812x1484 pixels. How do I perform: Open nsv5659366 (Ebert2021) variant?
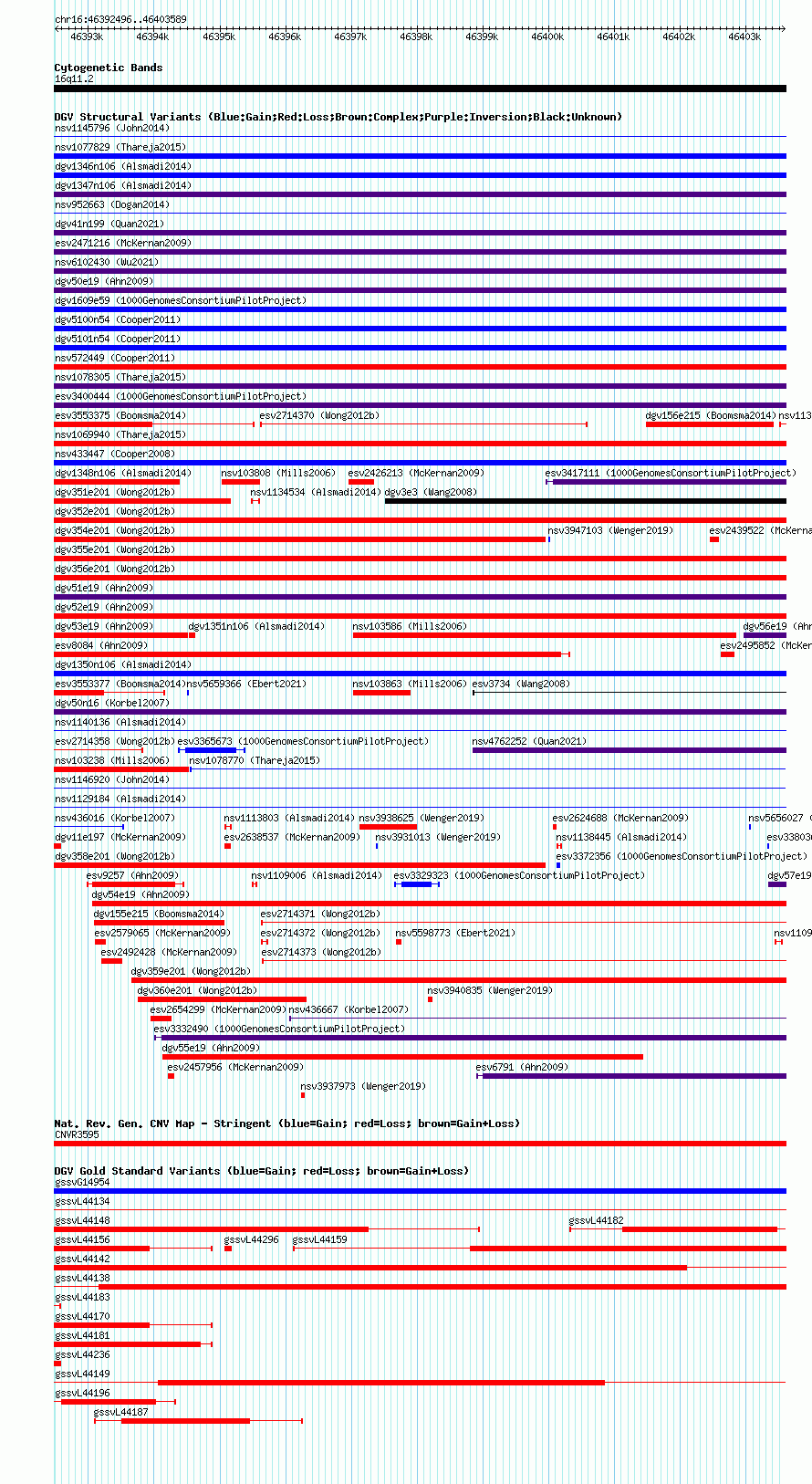[246, 684]
